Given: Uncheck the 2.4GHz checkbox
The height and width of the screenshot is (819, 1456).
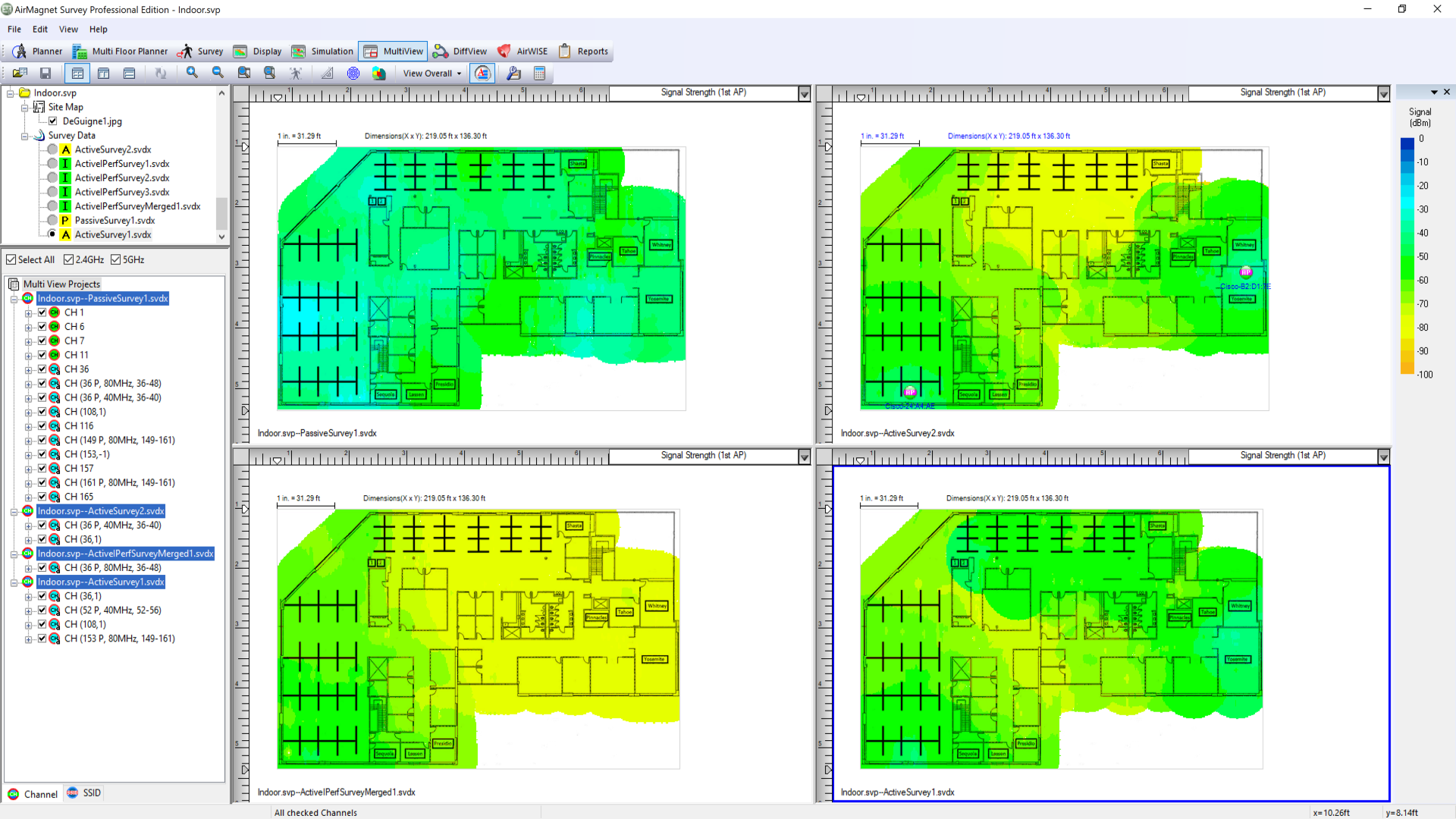Looking at the screenshot, I should point(69,260).
